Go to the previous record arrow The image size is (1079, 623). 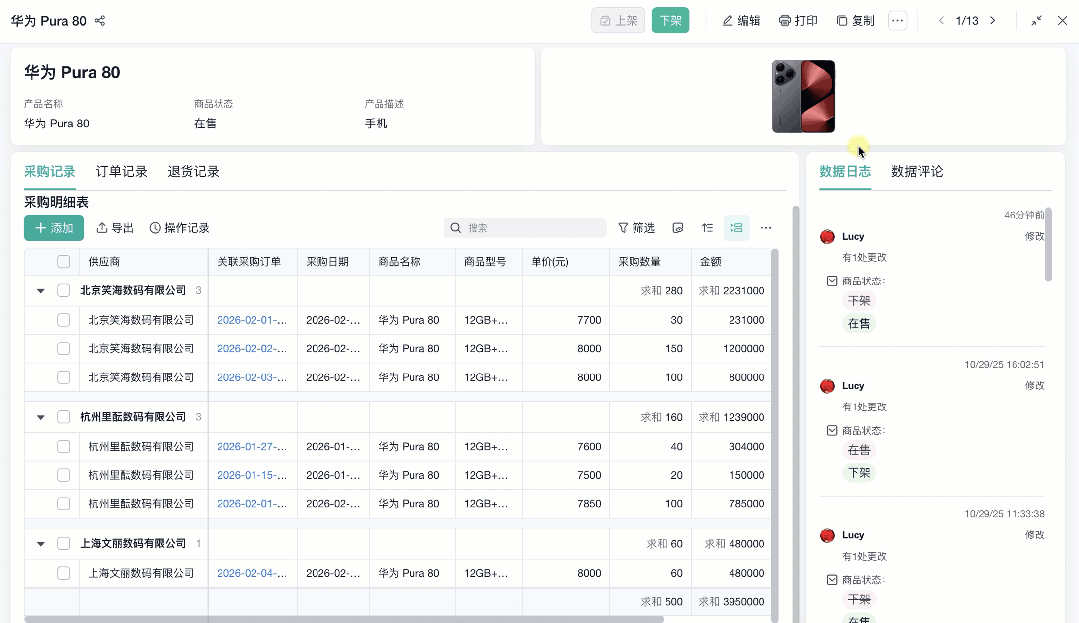pyautogui.click(x=941, y=21)
